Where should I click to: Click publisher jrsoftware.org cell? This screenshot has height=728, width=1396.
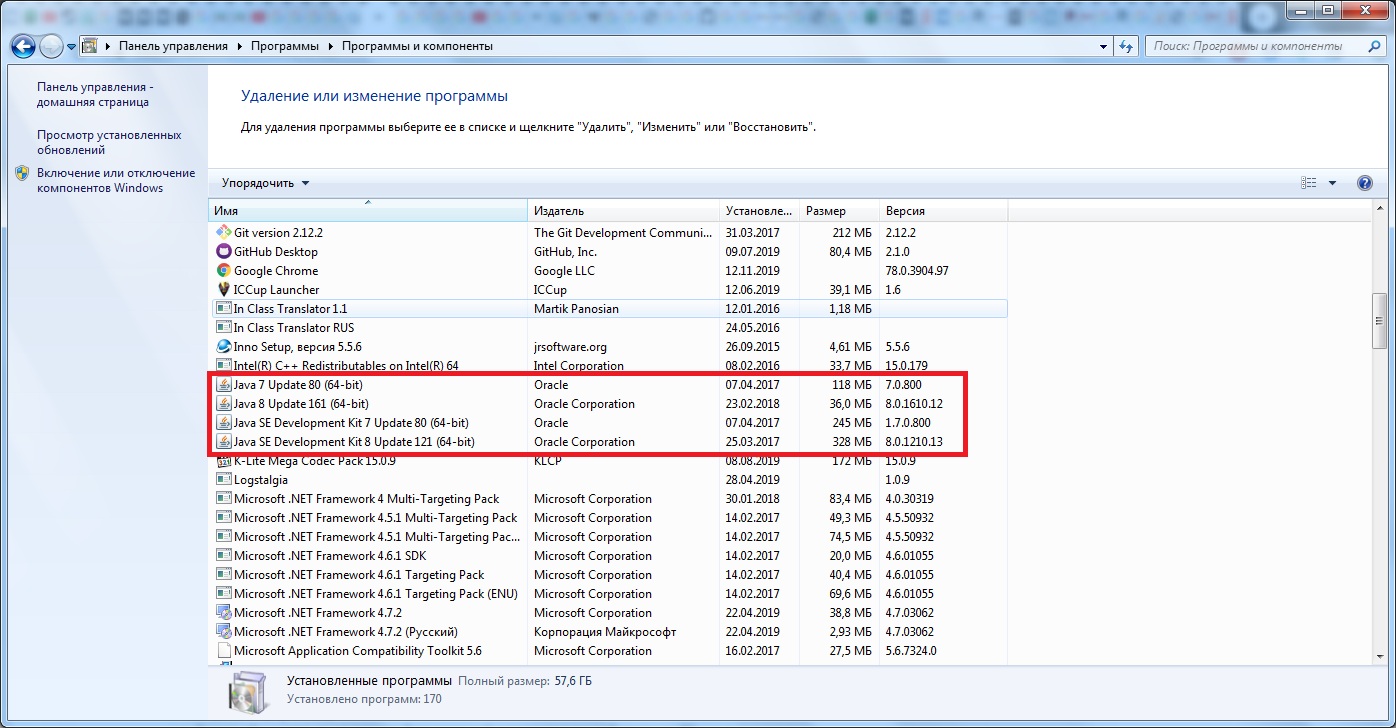pyautogui.click(x=570, y=346)
